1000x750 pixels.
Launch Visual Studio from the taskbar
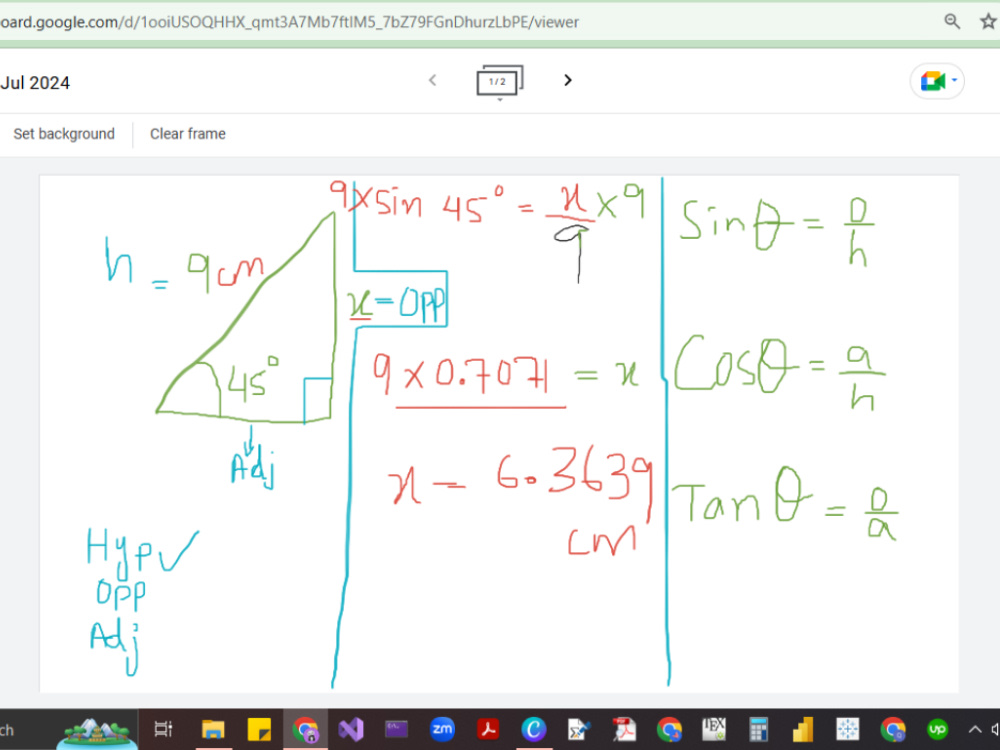[x=351, y=730]
